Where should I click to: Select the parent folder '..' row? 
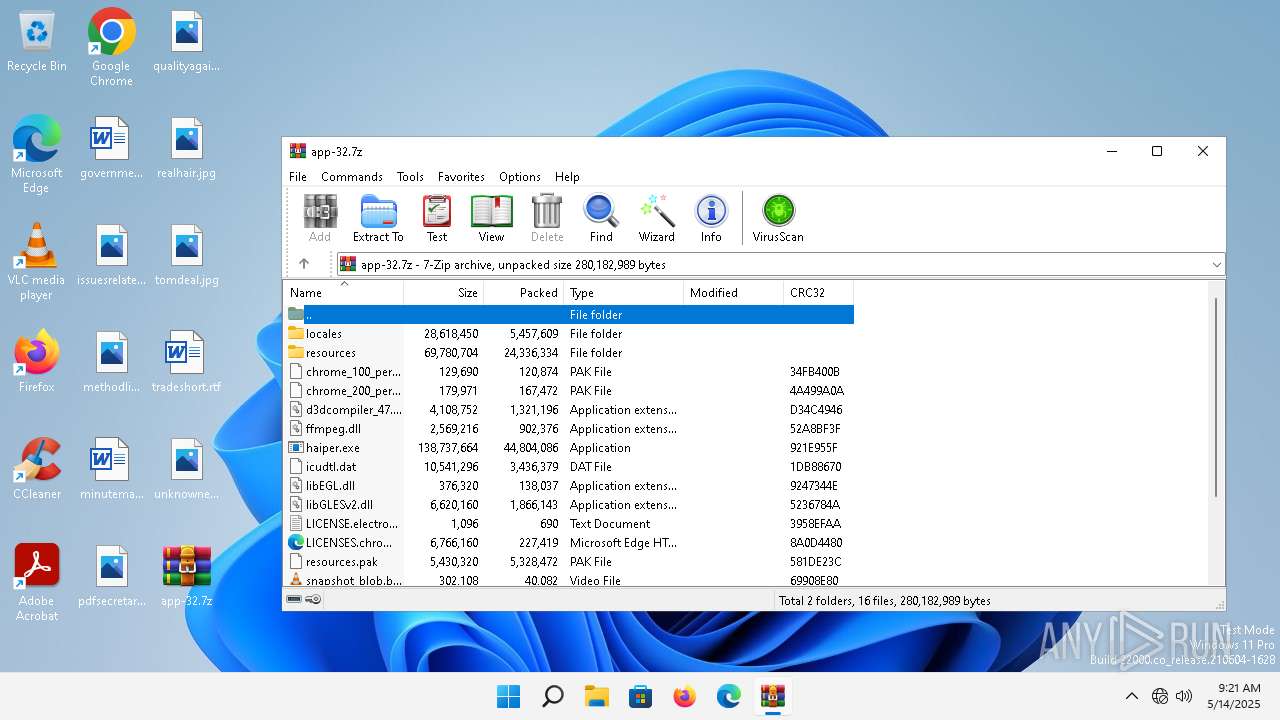click(x=569, y=315)
